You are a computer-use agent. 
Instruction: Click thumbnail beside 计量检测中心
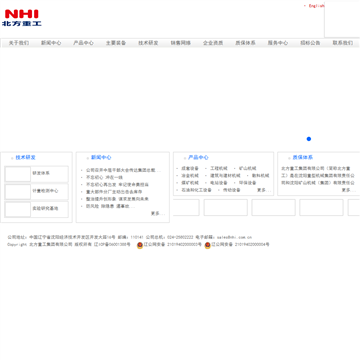point(18,192)
